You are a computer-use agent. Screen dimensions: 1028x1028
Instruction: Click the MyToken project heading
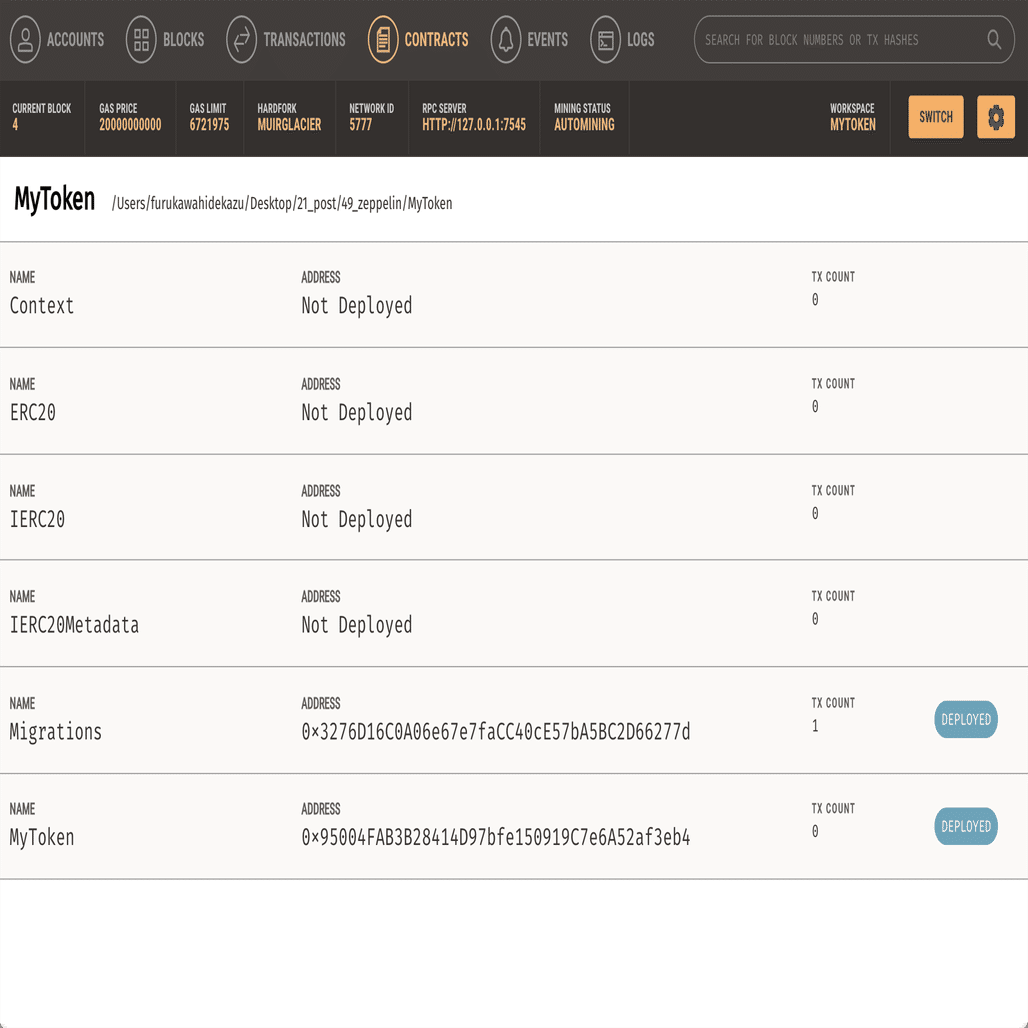54,199
